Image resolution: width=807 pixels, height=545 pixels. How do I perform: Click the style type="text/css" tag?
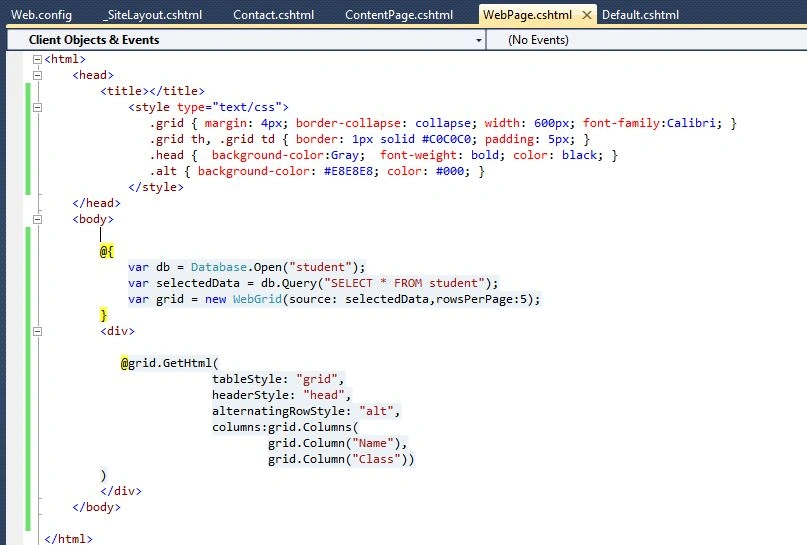(x=208, y=107)
